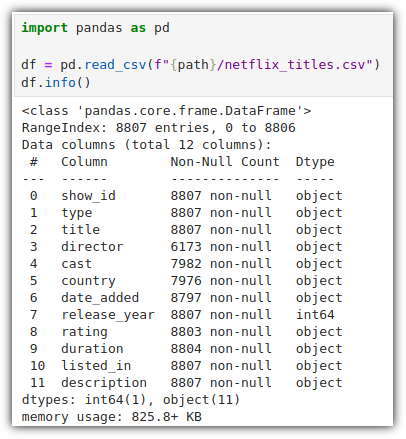Click the 'Dtype' column header
The image size is (406, 439).
pyautogui.click(x=315, y=162)
